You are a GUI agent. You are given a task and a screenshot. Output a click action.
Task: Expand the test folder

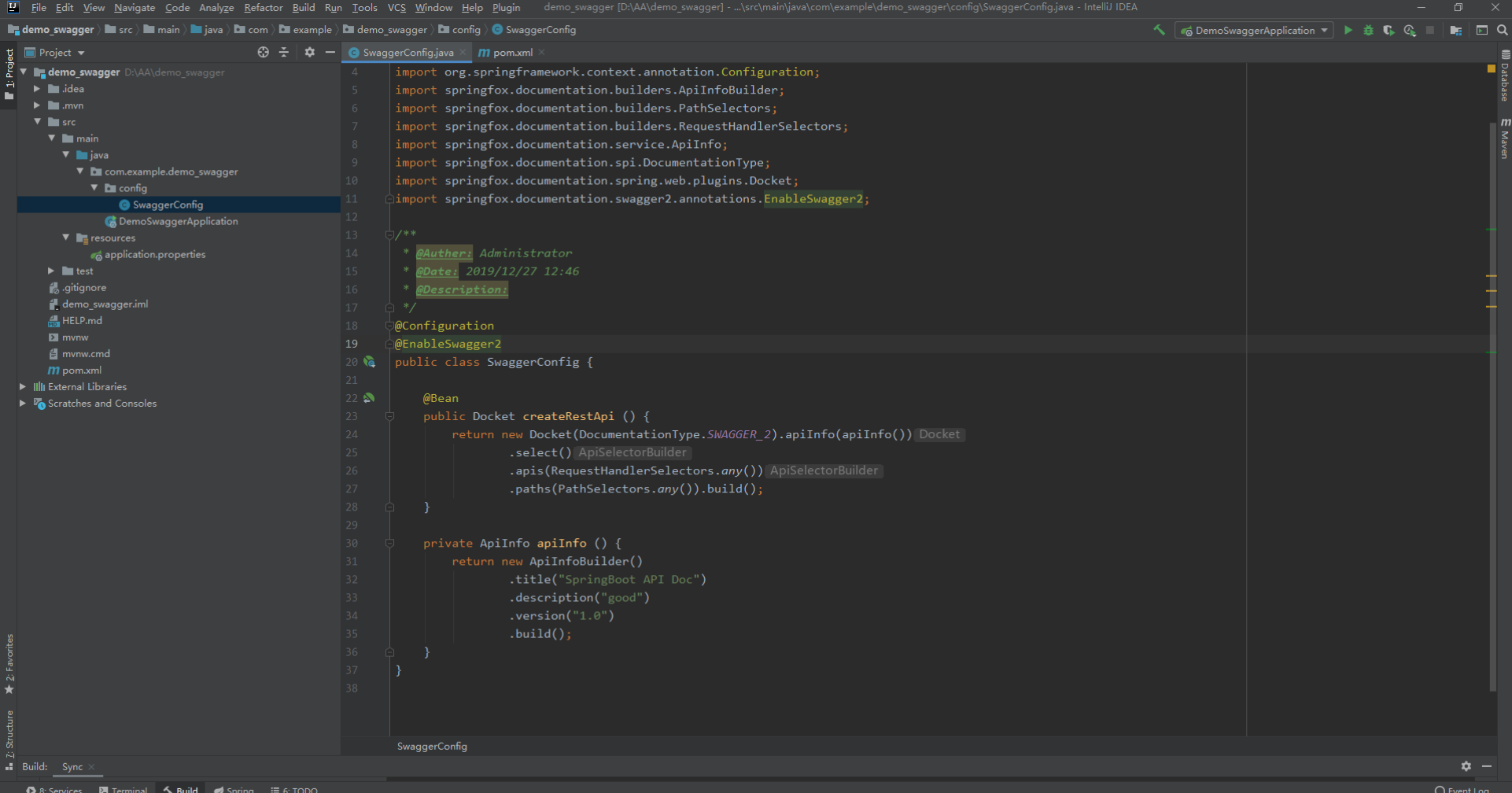point(51,270)
